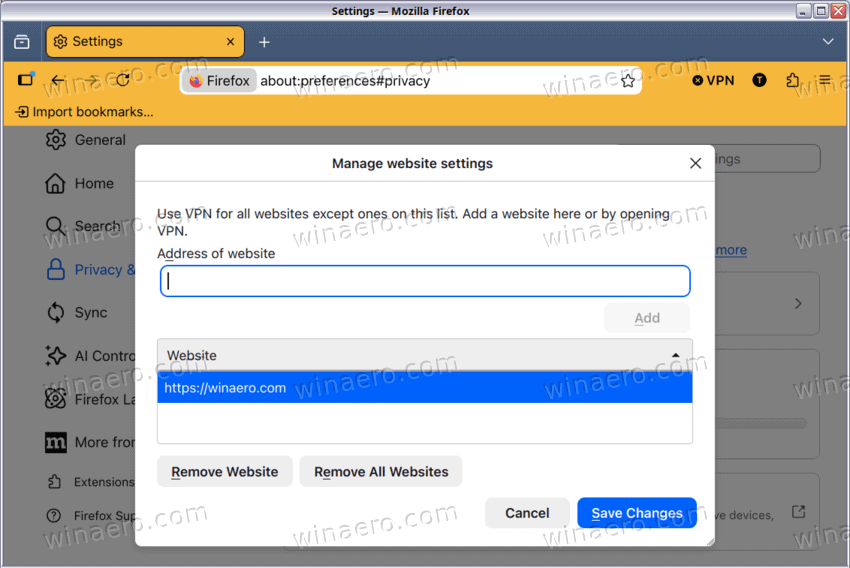The height and width of the screenshot is (568, 850).
Task: Open the list all tabs icon left of Settings tab
Action: click(22, 42)
